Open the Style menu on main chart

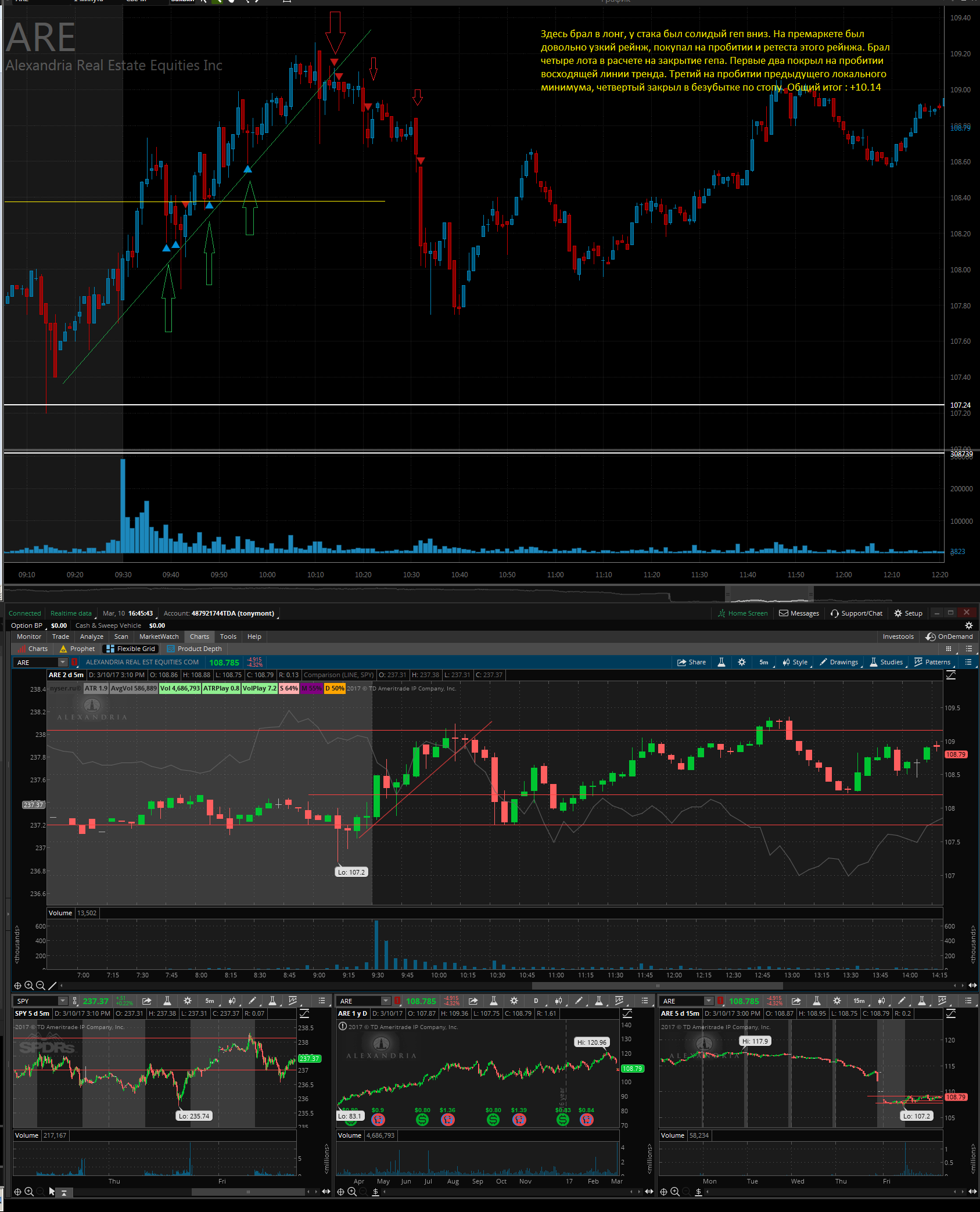pyautogui.click(x=795, y=662)
